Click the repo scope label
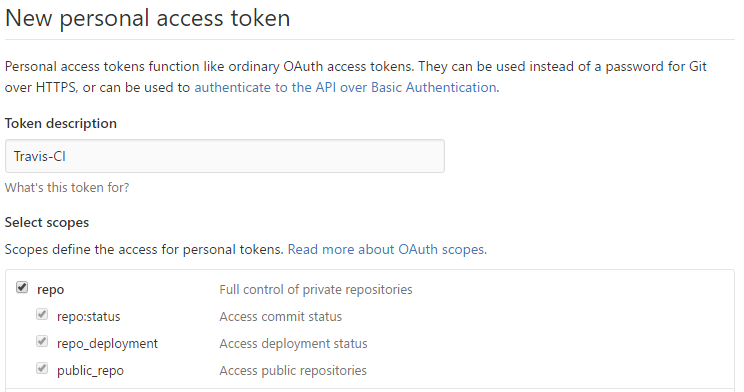This screenshot has height=392, width=744. (x=50, y=289)
